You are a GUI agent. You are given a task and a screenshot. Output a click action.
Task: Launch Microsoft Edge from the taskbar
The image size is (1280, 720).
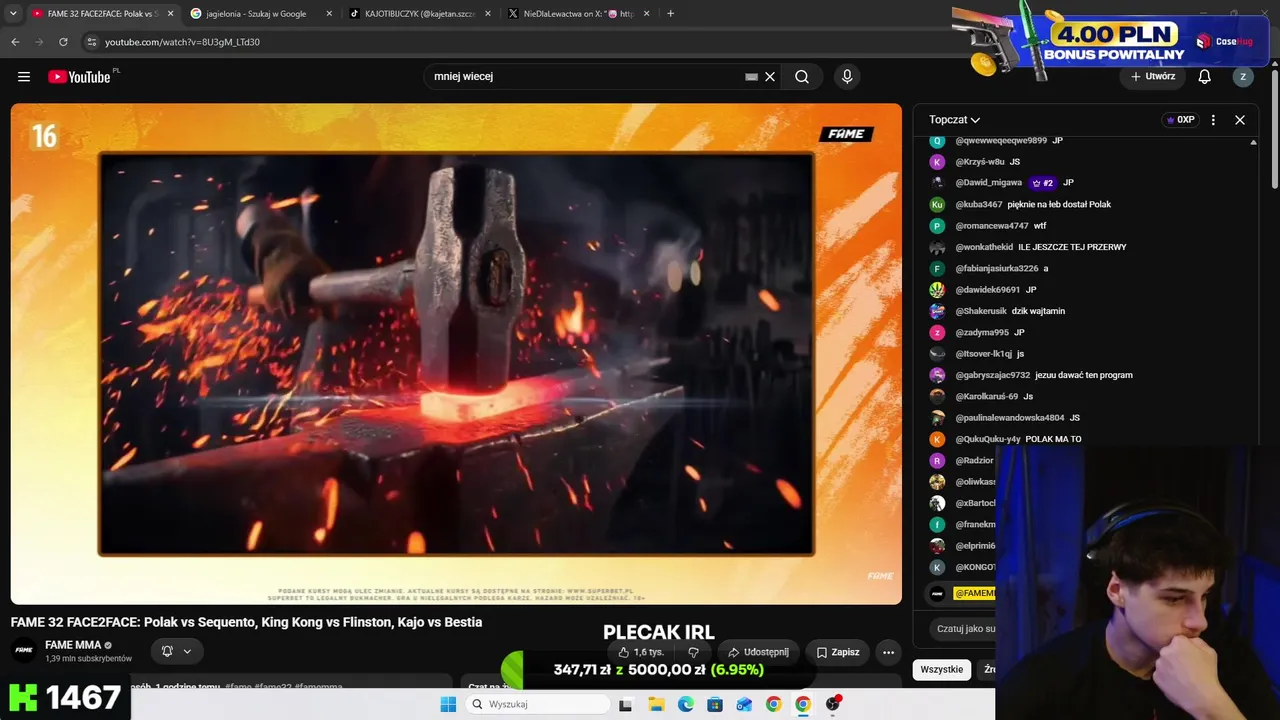685,704
